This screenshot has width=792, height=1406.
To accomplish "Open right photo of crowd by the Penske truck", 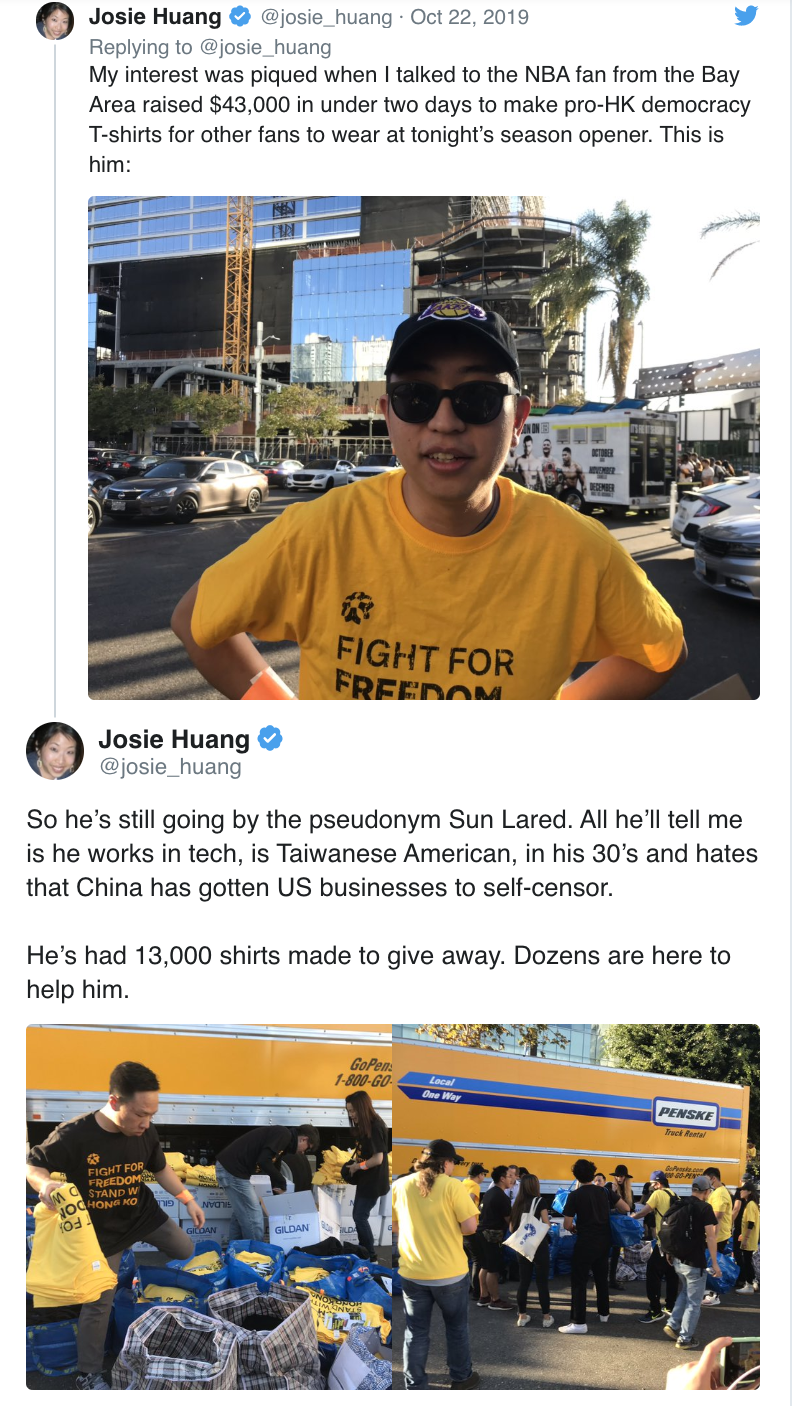I will coord(576,1207).
